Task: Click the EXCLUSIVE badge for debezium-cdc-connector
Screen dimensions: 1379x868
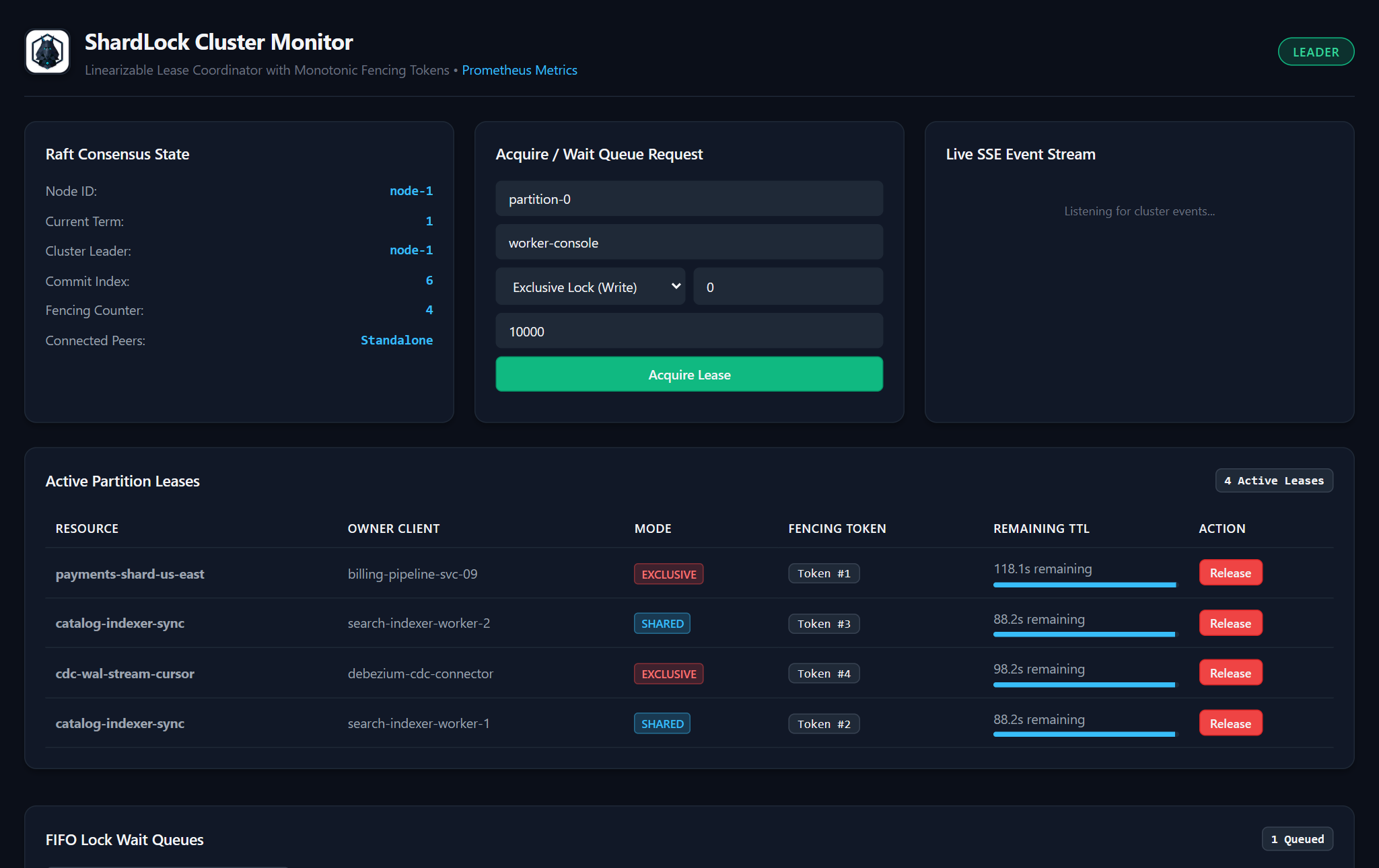Action: point(668,674)
